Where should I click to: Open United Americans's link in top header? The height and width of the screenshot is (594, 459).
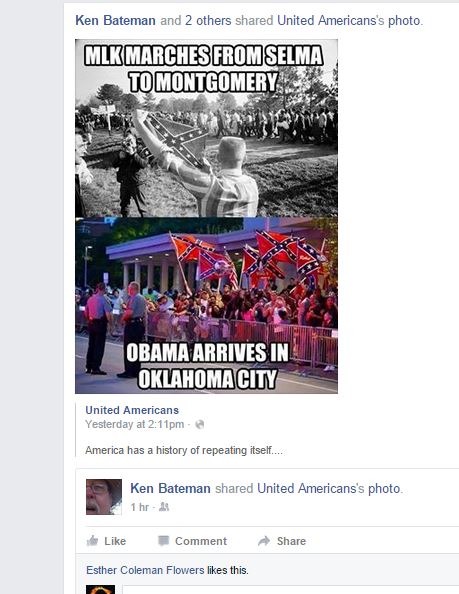click(331, 20)
